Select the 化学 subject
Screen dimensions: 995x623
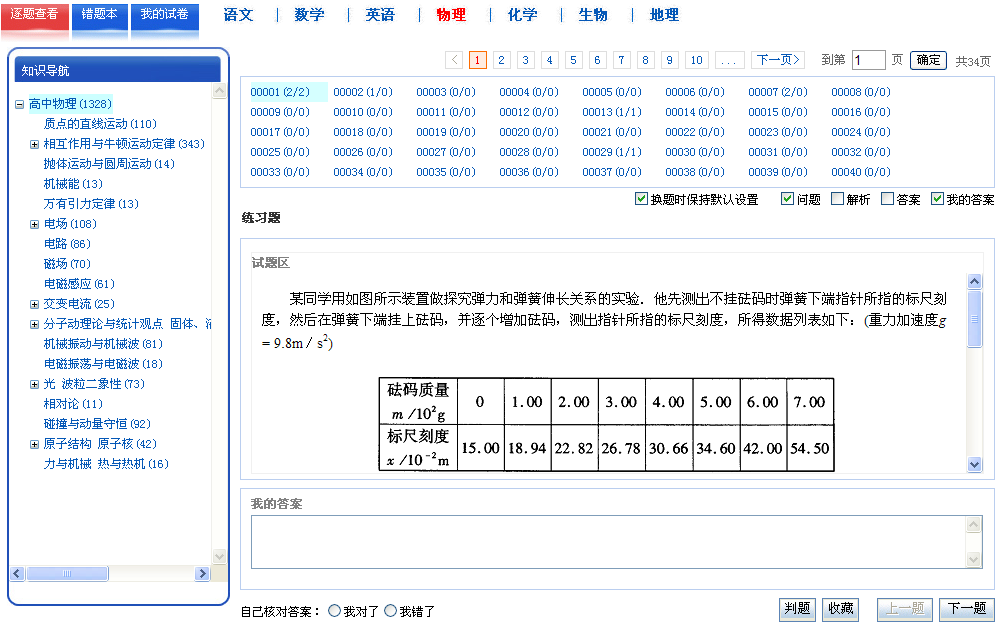[x=523, y=15]
